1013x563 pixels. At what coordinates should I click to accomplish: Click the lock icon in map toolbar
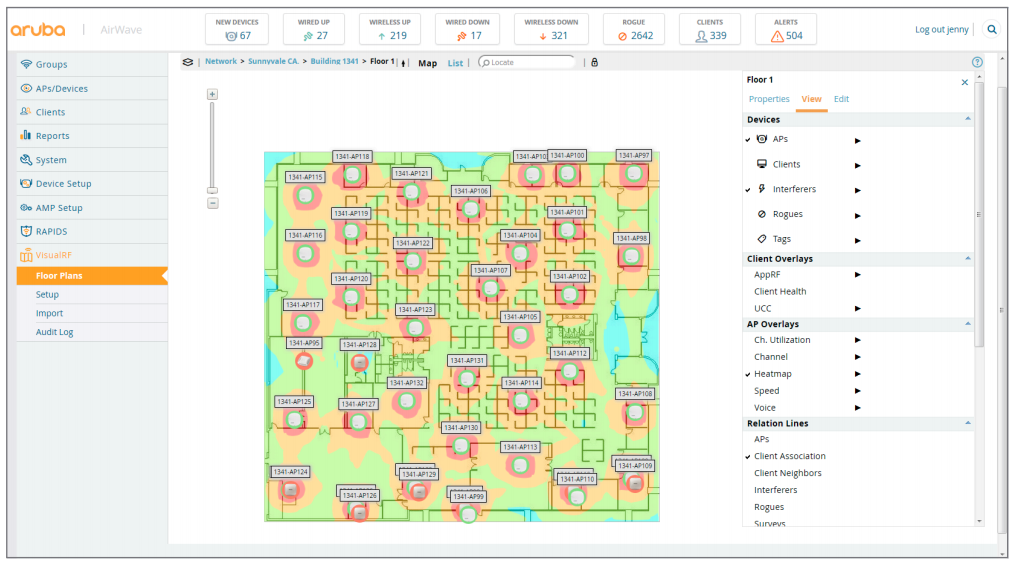[594, 62]
